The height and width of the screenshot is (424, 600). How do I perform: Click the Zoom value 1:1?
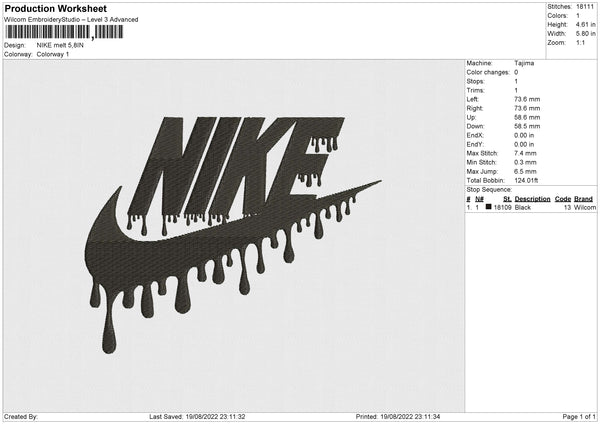click(x=580, y=42)
